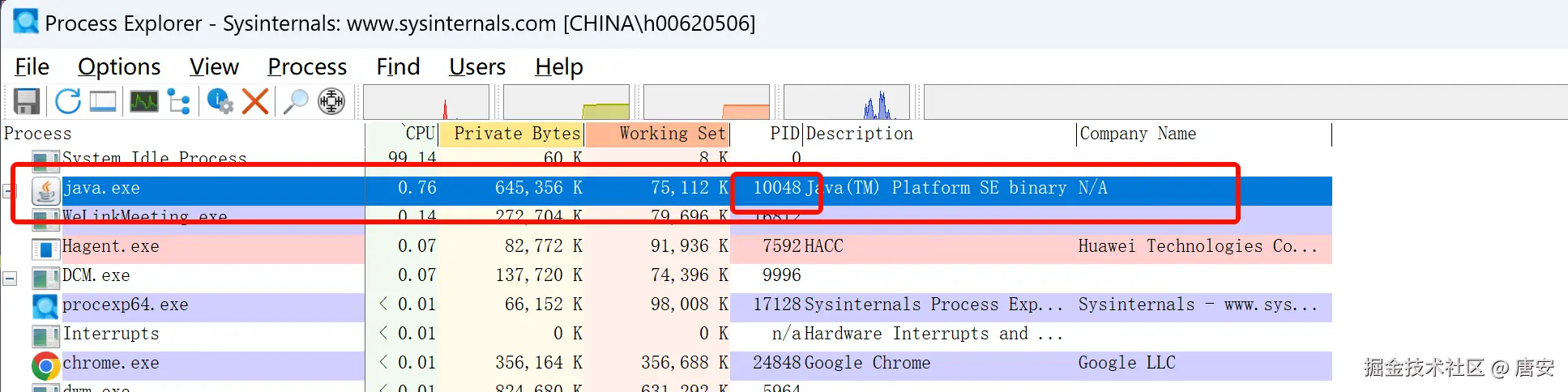1568x392 pixels.
Task: Toggle the lower pane toolbar icon
Action: pyautogui.click(x=104, y=101)
